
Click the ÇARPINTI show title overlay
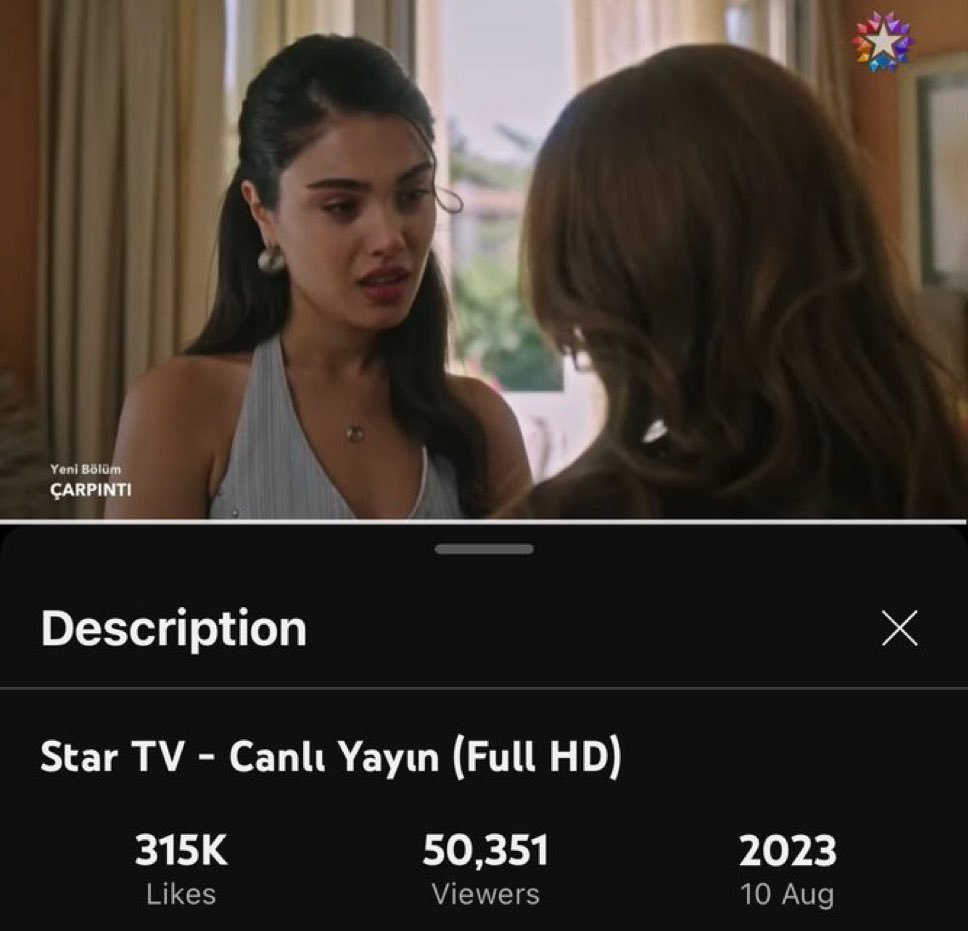pyautogui.click(x=91, y=490)
